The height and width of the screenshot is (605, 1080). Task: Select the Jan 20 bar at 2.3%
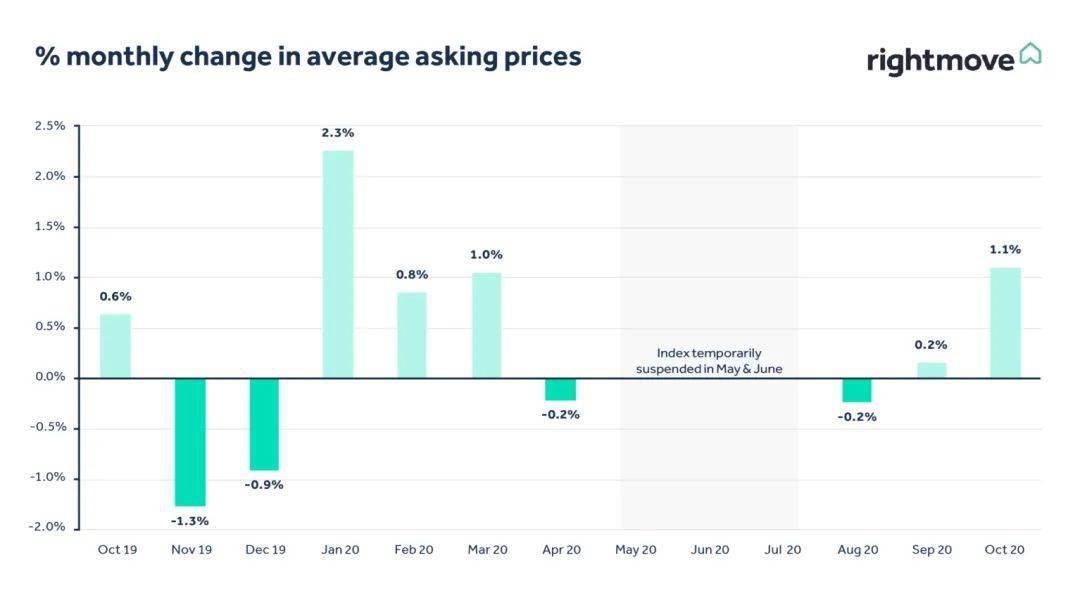click(337, 264)
